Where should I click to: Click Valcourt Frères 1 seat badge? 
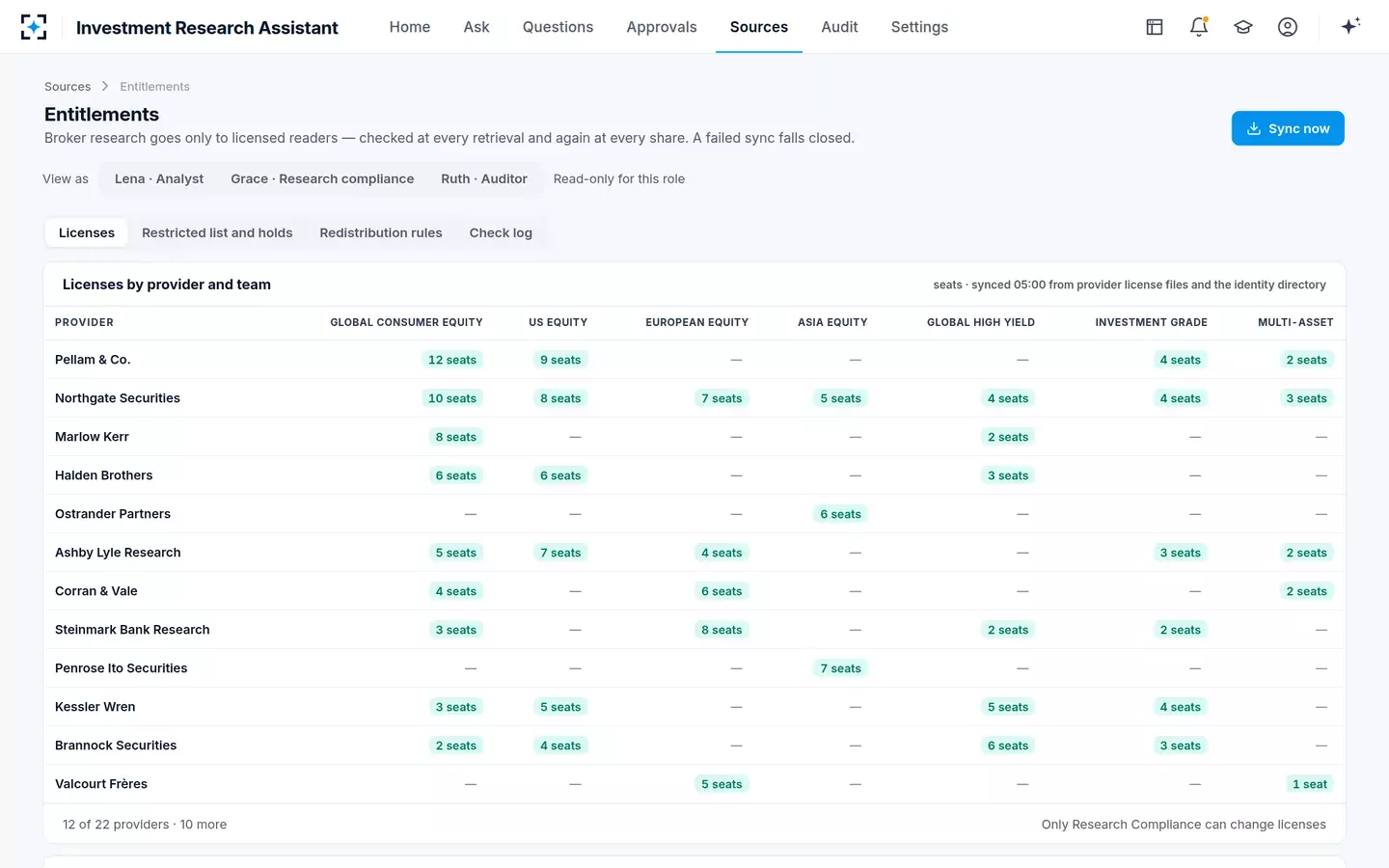[x=1310, y=784]
